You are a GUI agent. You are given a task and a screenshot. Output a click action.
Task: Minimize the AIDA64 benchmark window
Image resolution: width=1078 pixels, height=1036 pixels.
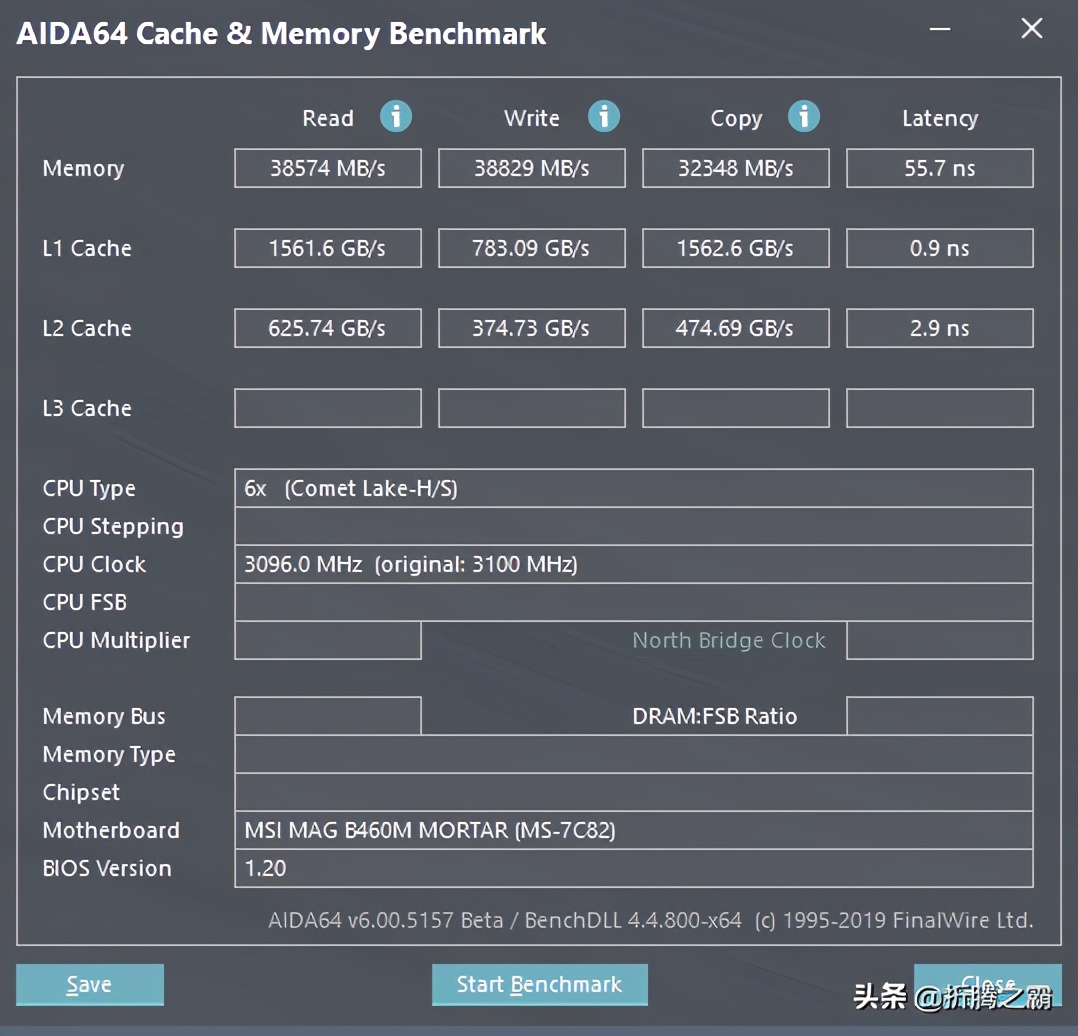tap(940, 30)
